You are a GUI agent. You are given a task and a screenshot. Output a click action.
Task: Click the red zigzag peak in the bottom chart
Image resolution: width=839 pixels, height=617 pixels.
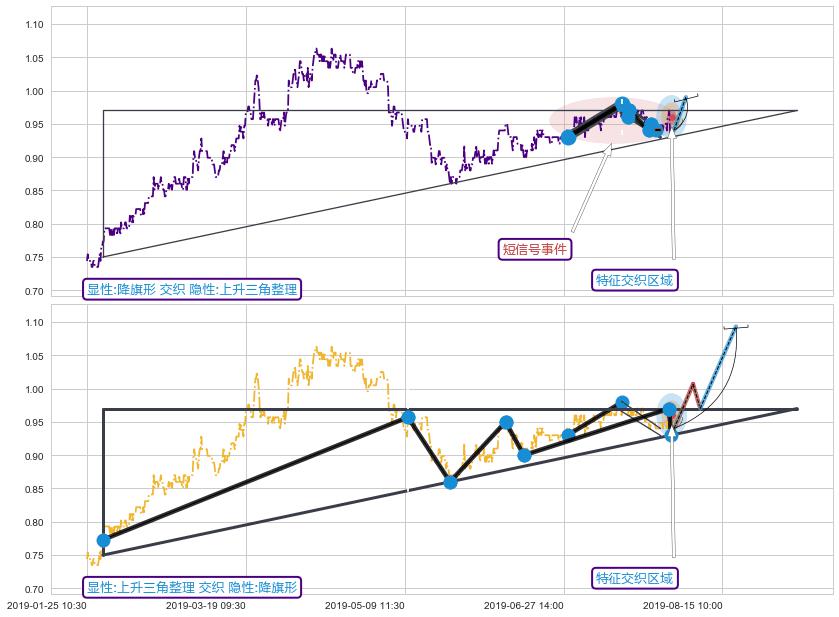[x=692, y=383]
